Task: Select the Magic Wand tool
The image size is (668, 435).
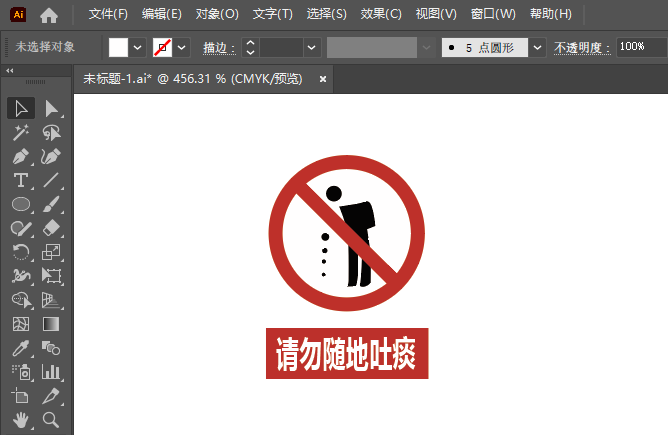Action: tap(21, 133)
